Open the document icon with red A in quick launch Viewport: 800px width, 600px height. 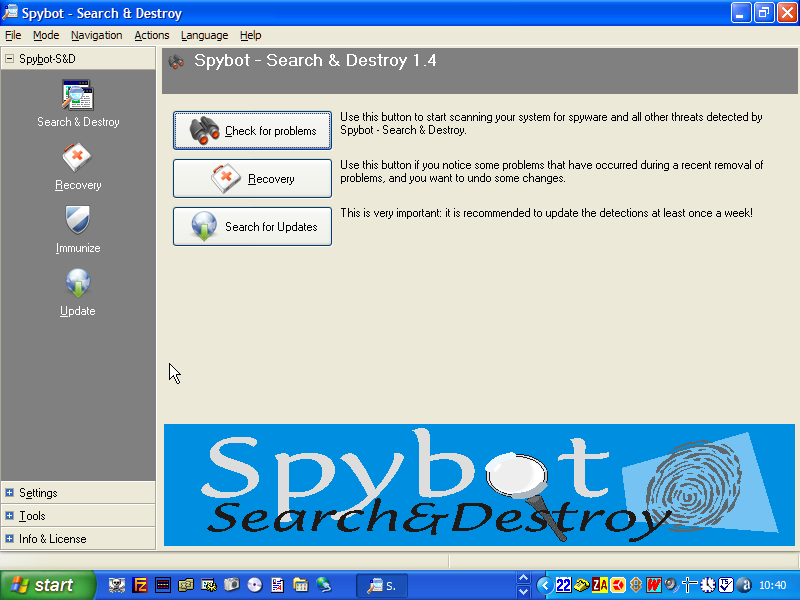click(x=278, y=585)
